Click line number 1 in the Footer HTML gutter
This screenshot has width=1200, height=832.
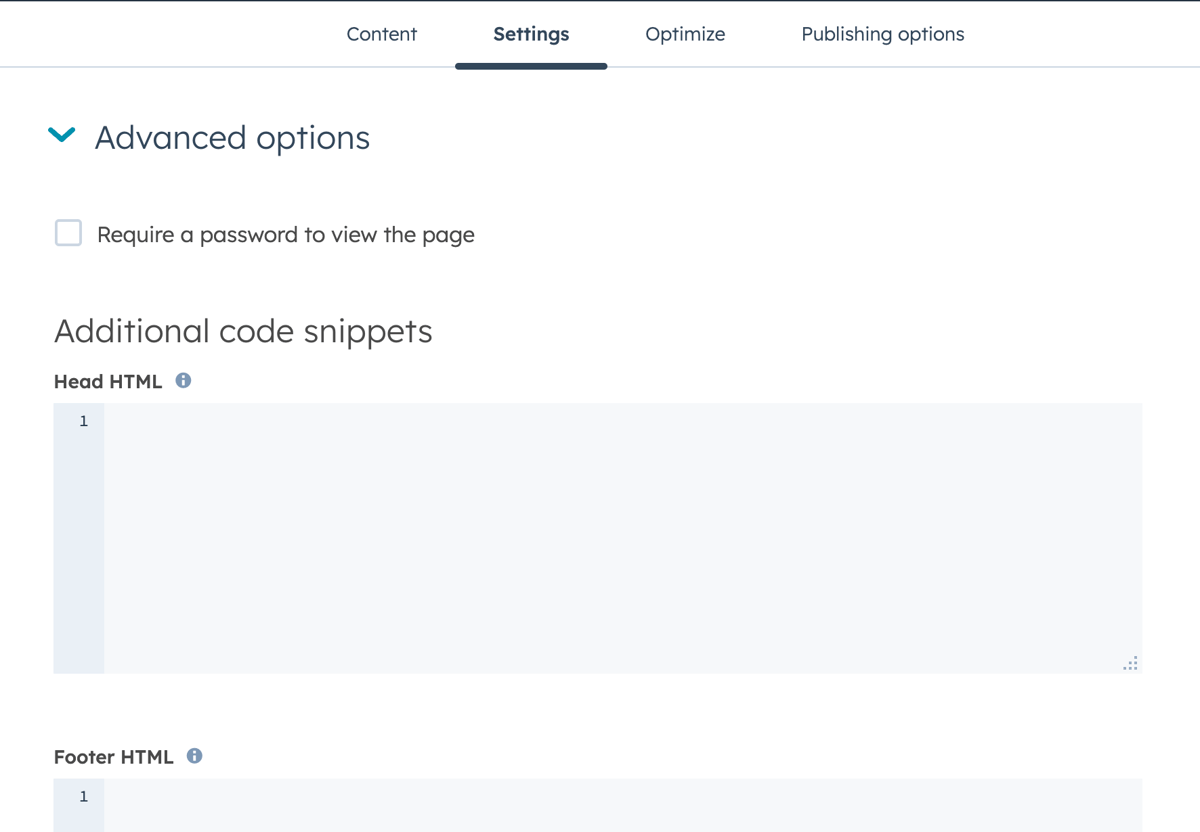click(82, 796)
